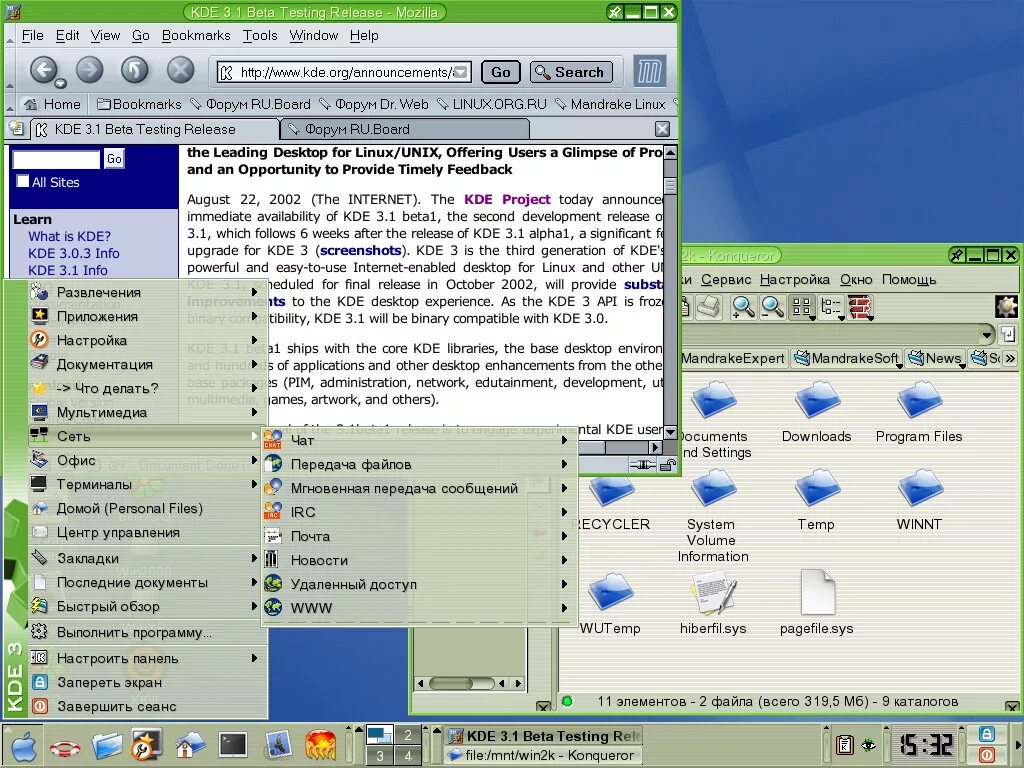The image size is (1024, 768).
Task: Toggle the pin (sticky) button on Mozilla titlebar
Action: 615,12
